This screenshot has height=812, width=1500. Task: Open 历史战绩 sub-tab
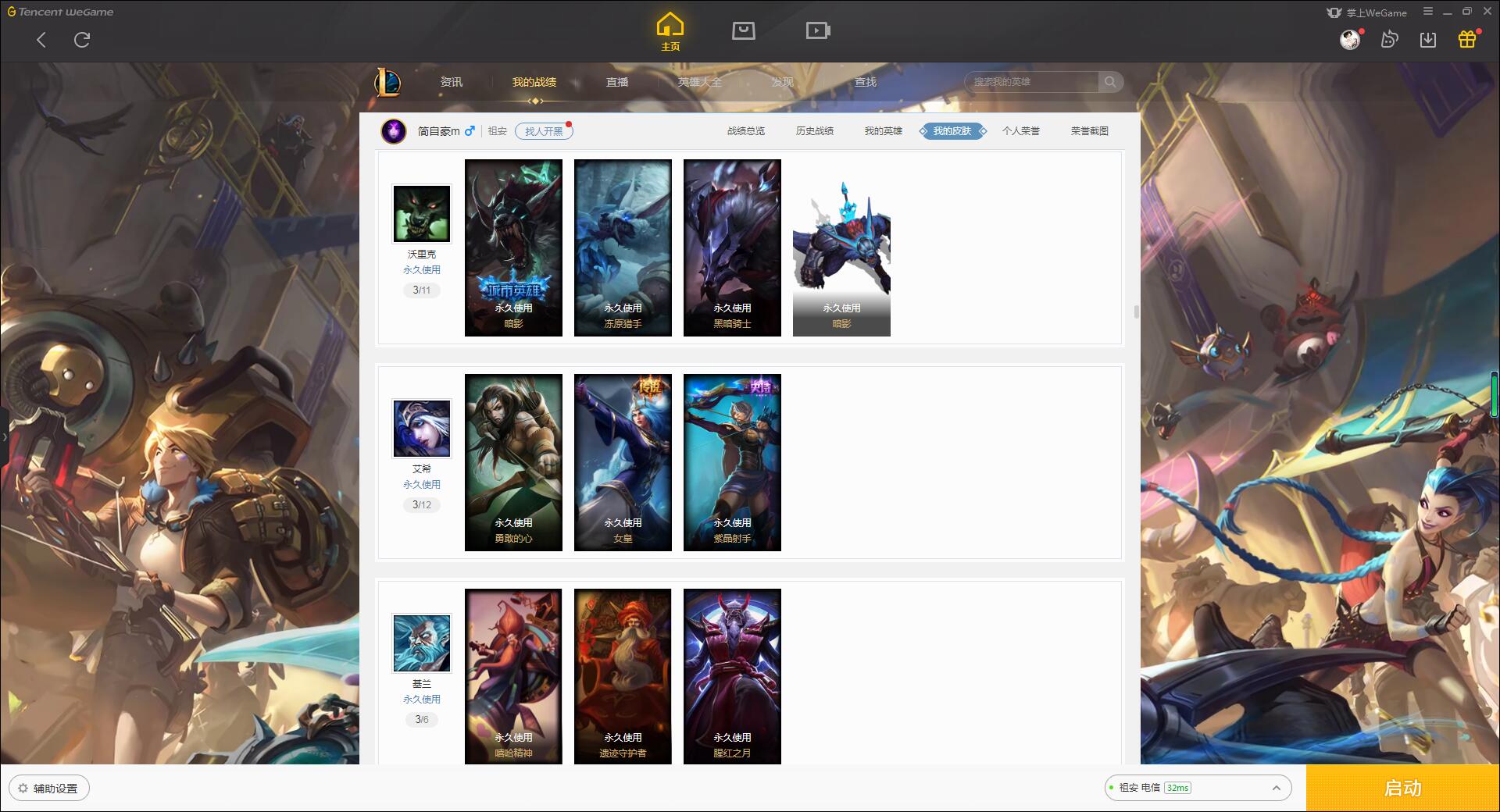pyautogui.click(x=815, y=131)
